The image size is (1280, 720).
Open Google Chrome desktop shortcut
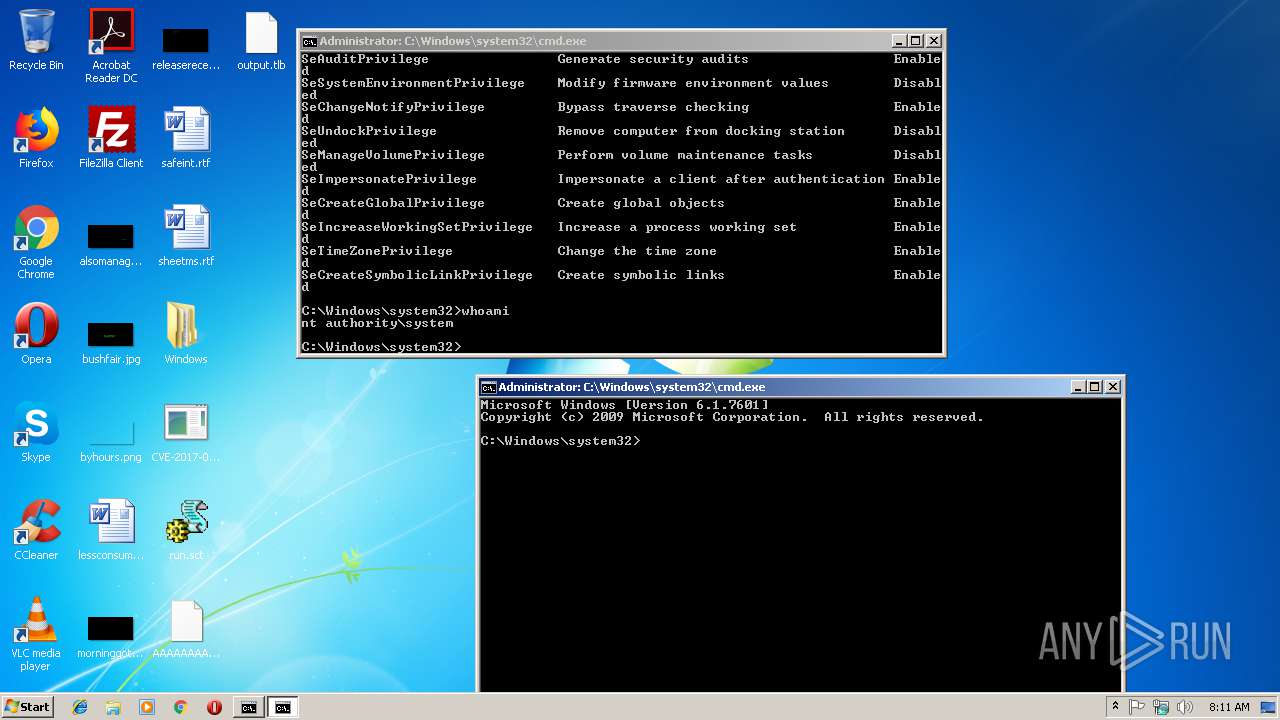[x=36, y=242]
